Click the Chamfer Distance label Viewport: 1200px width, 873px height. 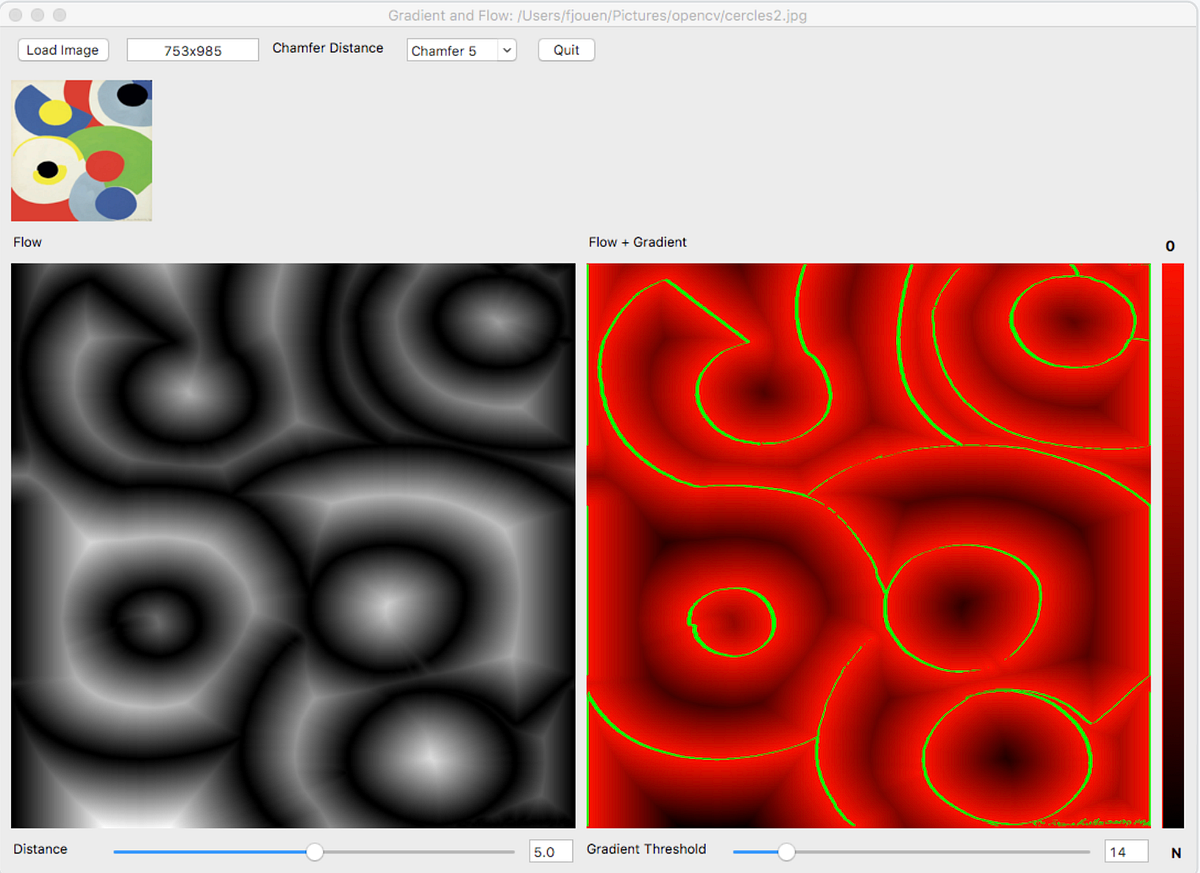(328, 48)
